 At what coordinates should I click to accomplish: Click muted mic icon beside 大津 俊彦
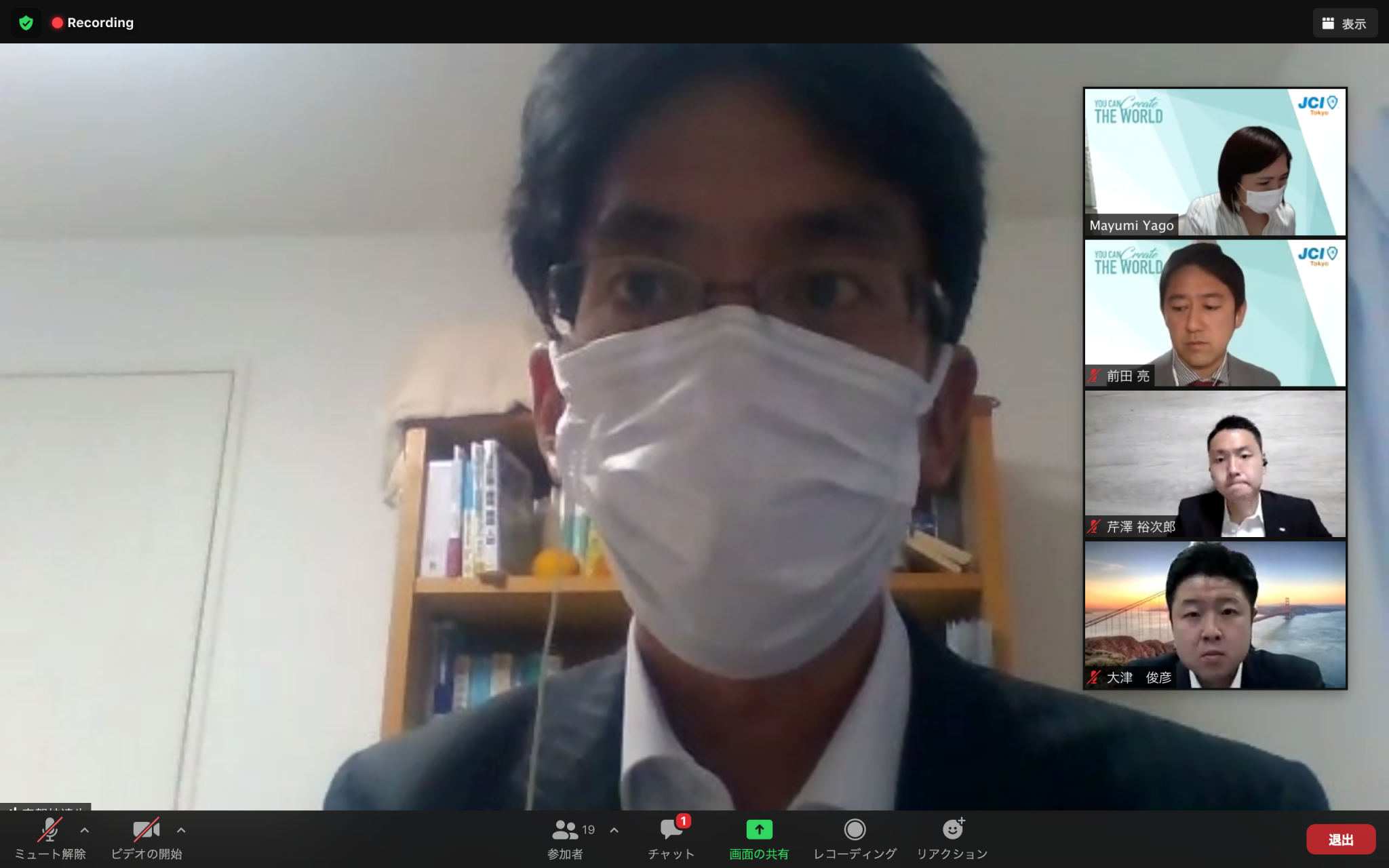pyautogui.click(x=1093, y=677)
